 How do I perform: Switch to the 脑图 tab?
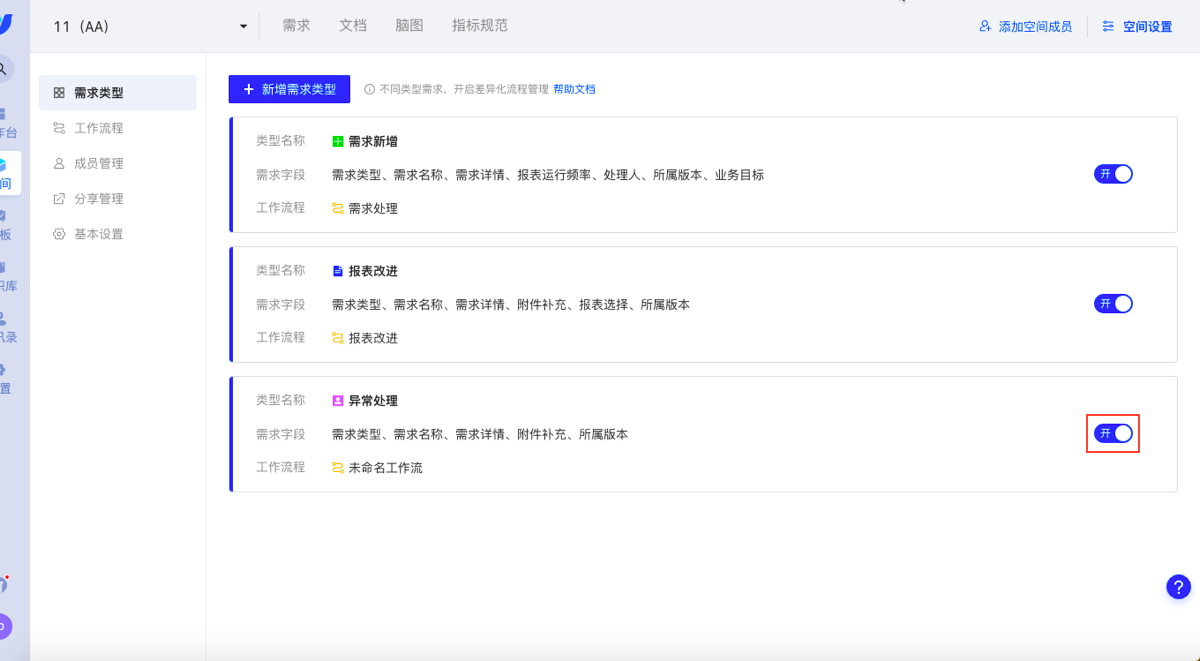[x=409, y=26]
